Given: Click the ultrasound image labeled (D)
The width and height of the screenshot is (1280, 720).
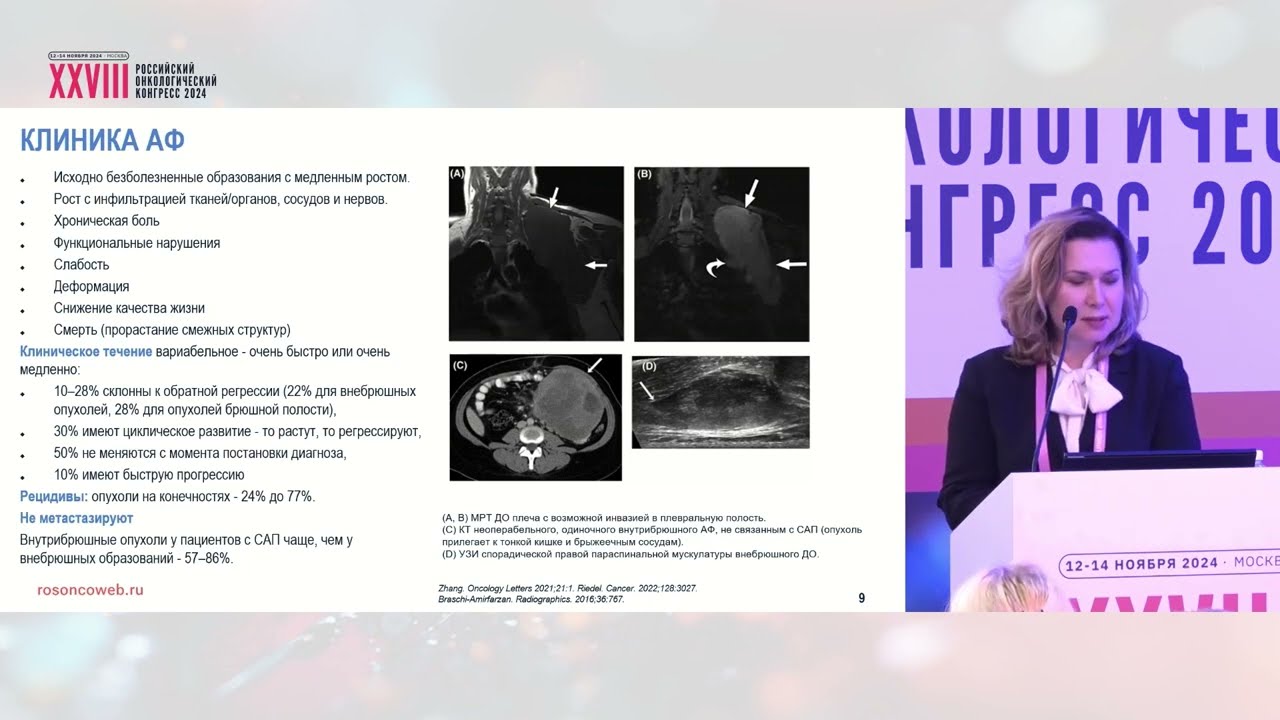Looking at the screenshot, I should [x=720, y=401].
